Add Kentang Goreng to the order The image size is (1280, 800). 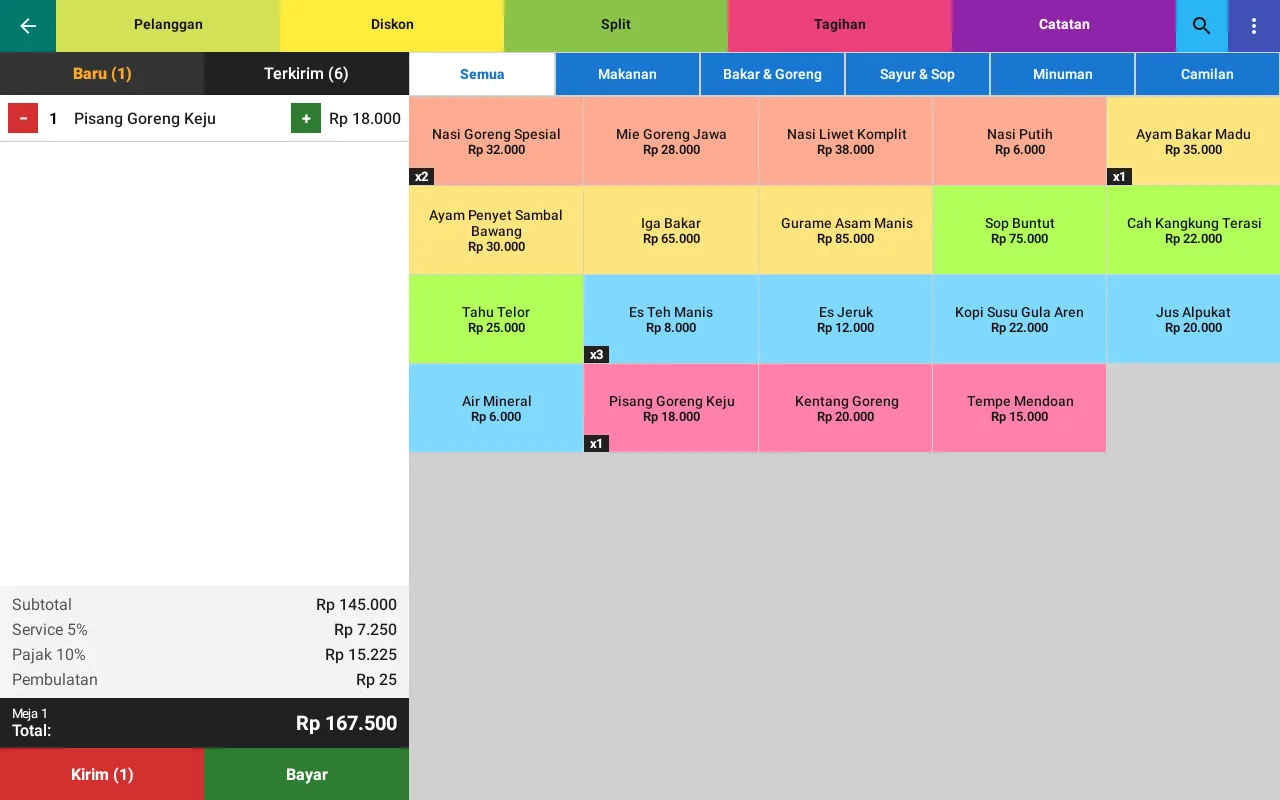pos(846,408)
